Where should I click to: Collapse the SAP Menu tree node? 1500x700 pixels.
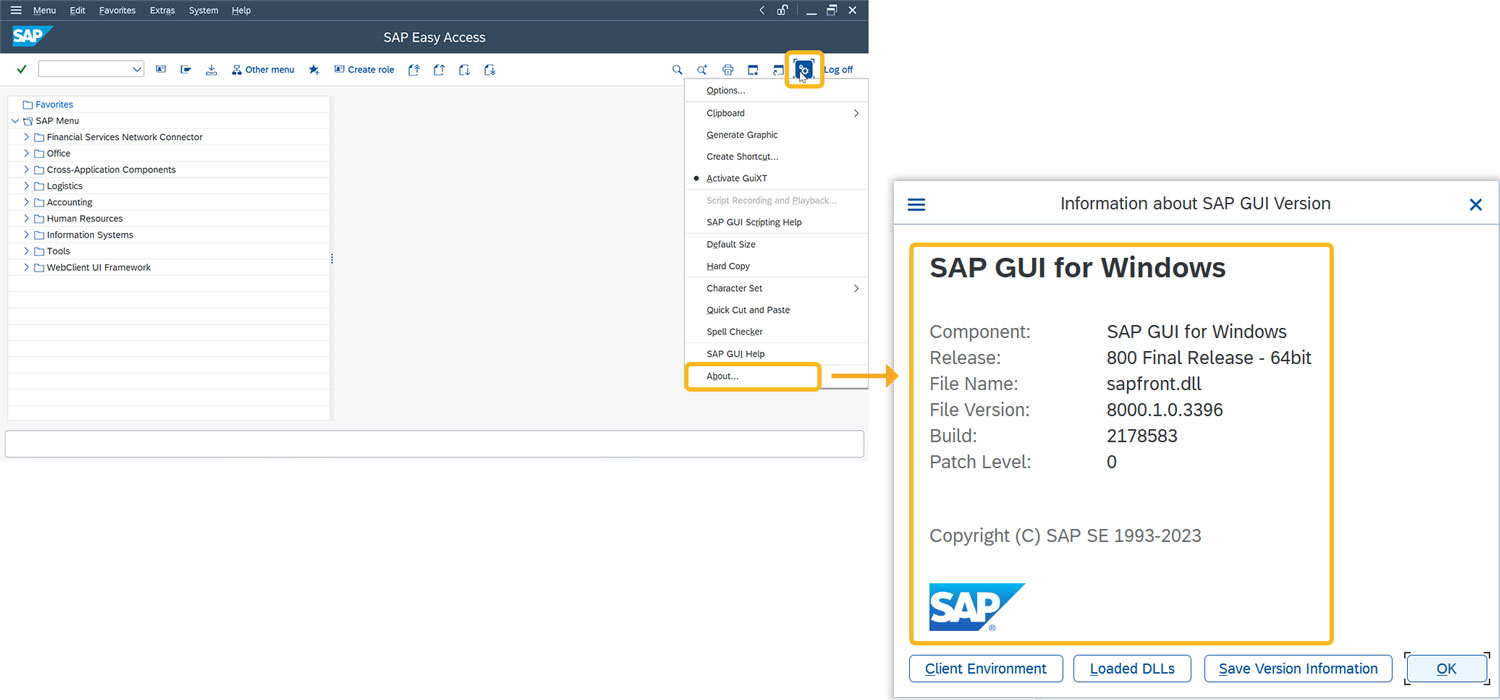tap(14, 121)
